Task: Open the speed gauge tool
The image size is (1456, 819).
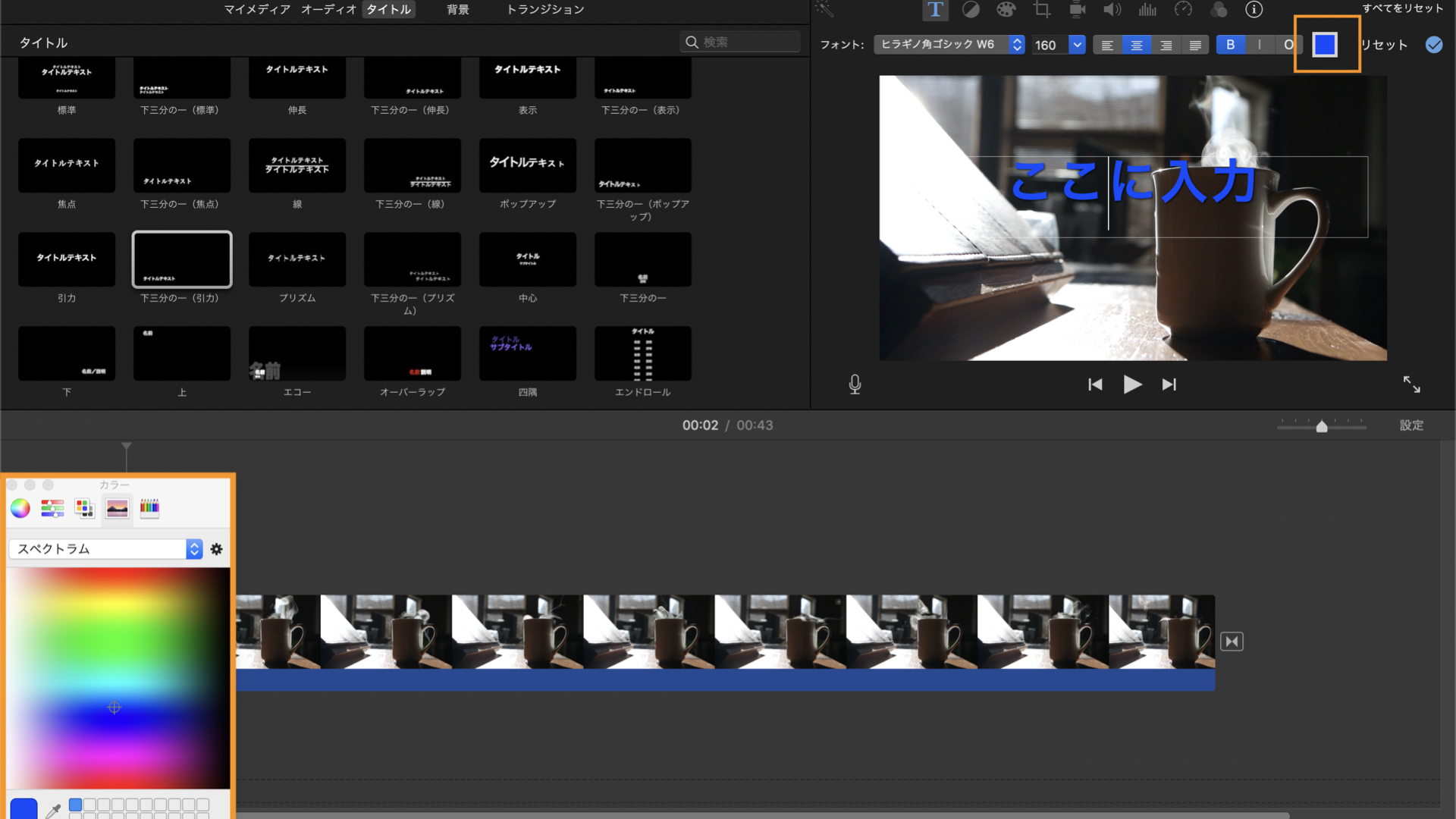Action: [1183, 10]
